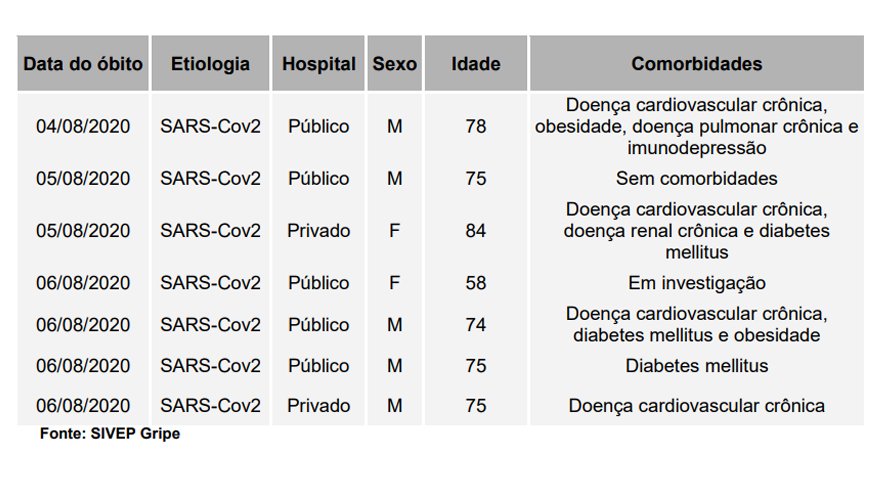Select the age cell showing 78
Screen dimensions: 880x490
[x=476, y=127]
